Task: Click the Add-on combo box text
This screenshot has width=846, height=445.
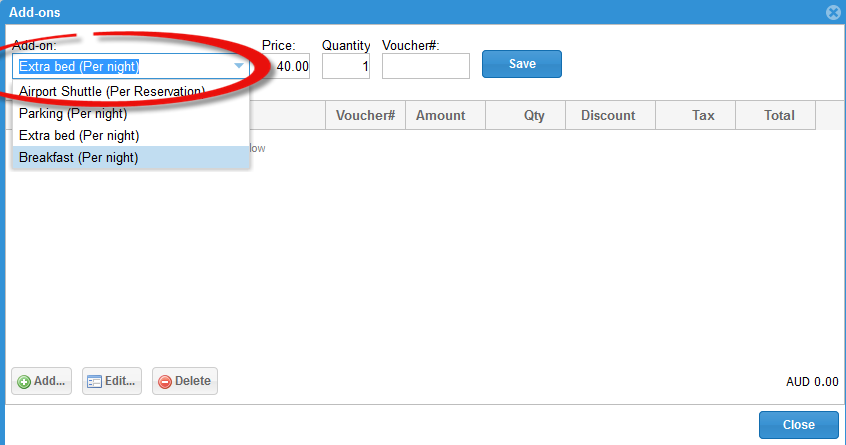Action: click(x=120, y=67)
